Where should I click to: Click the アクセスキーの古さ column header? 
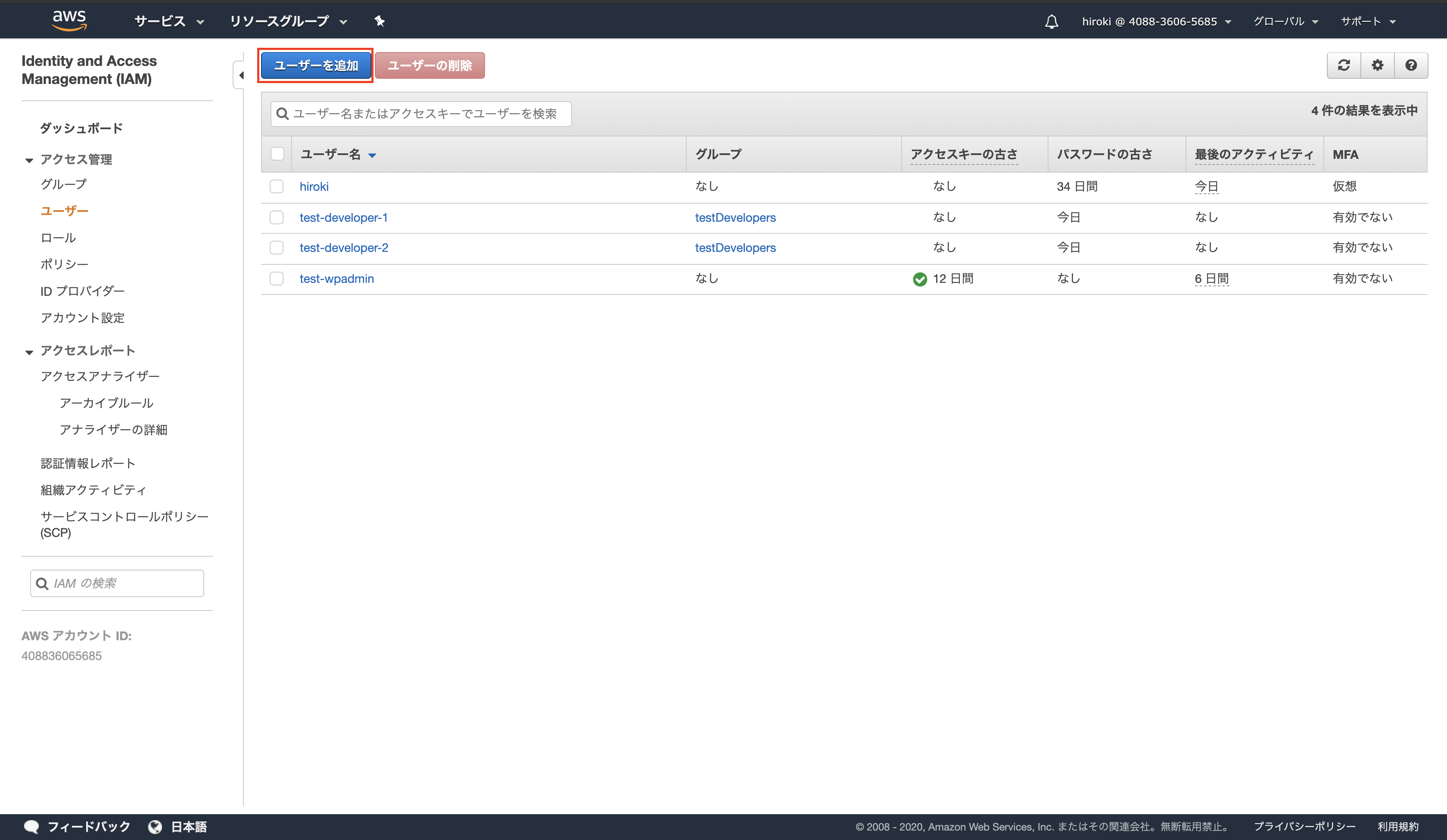[x=964, y=154]
